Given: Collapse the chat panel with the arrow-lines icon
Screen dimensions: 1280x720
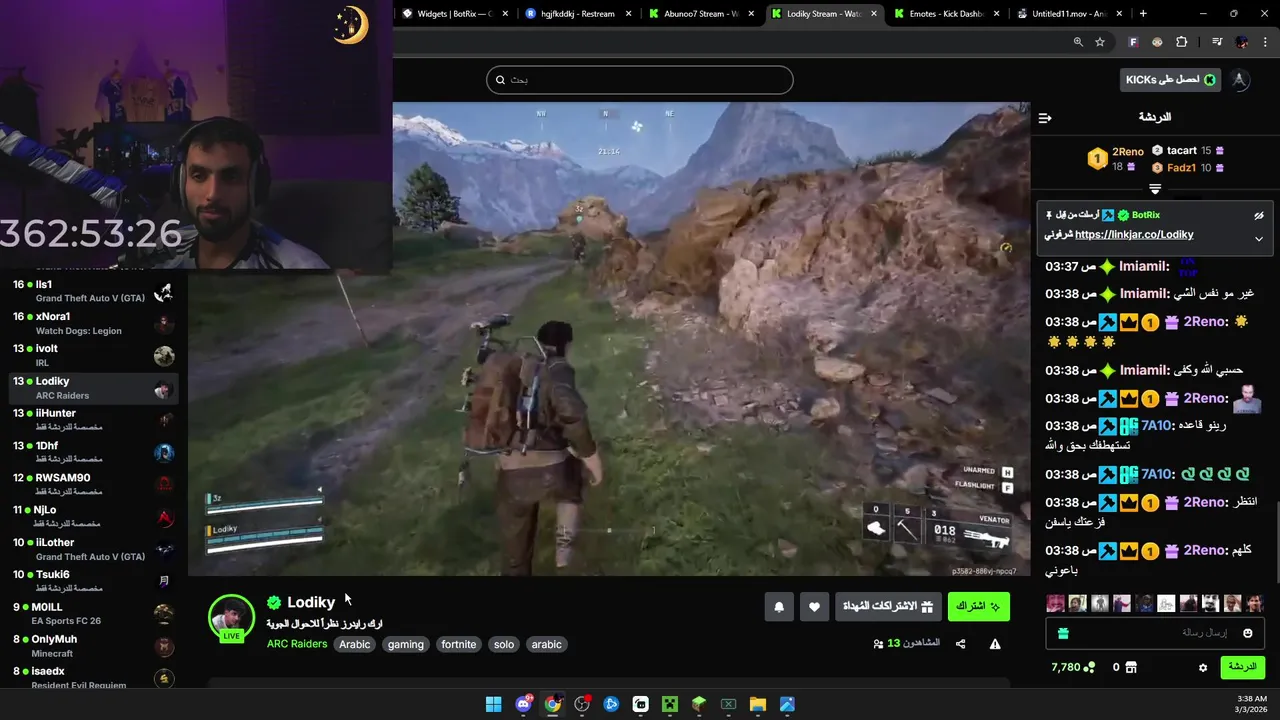Looking at the screenshot, I should point(1045,118).
